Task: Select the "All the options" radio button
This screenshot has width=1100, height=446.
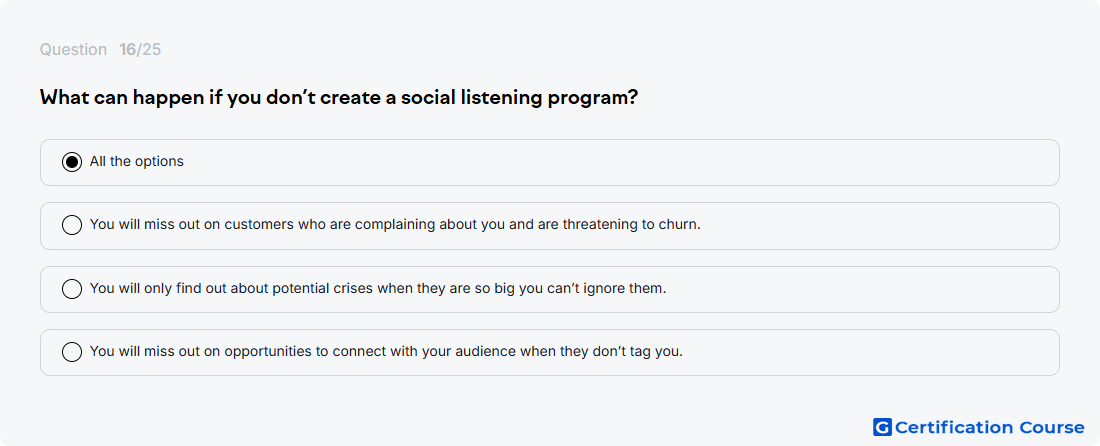Action: [x=72, y=162]
